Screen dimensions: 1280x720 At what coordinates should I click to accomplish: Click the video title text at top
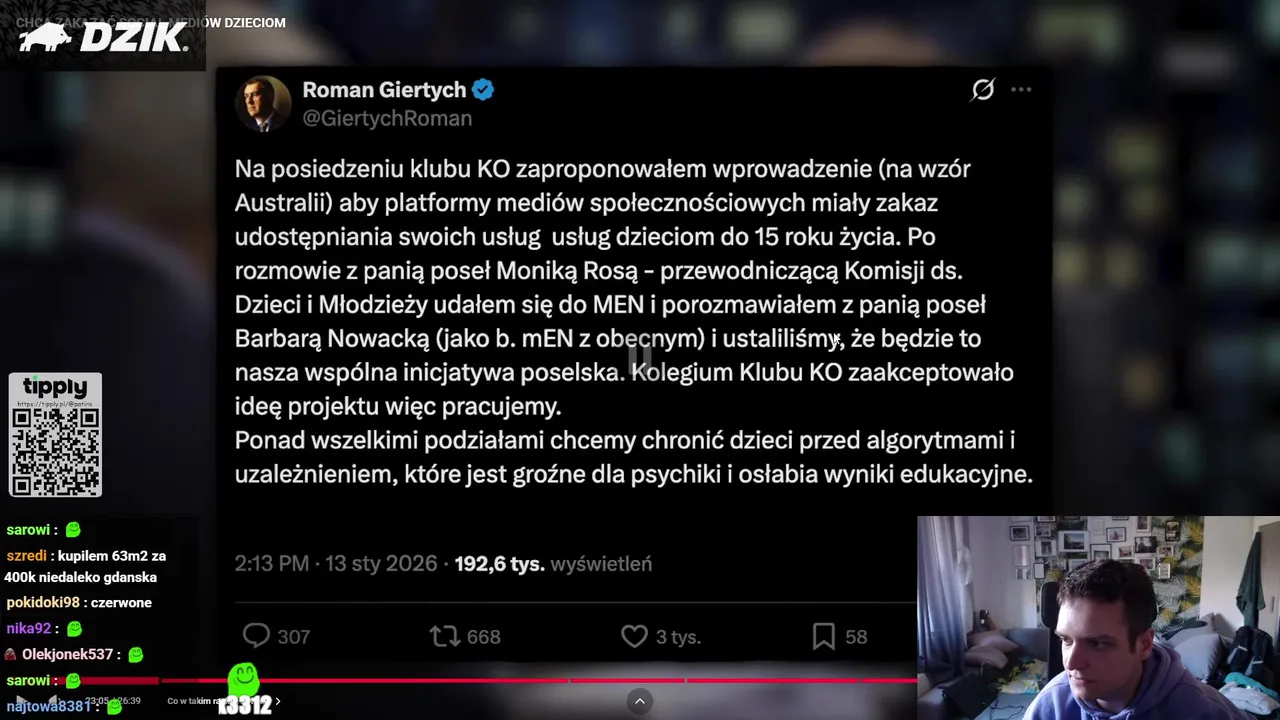pyautogui.click(x=150, y=22)
